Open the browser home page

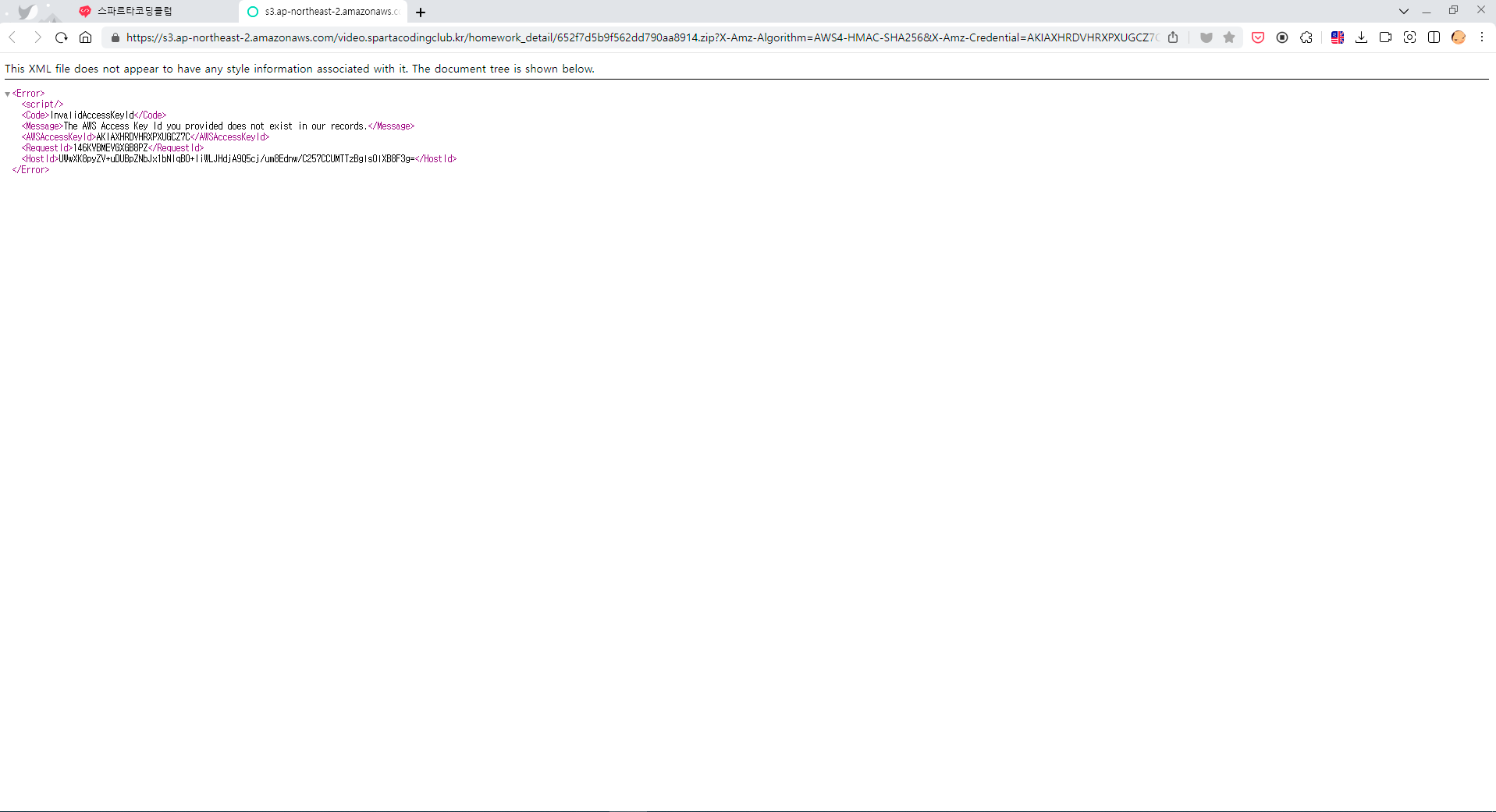pos(86,37)
